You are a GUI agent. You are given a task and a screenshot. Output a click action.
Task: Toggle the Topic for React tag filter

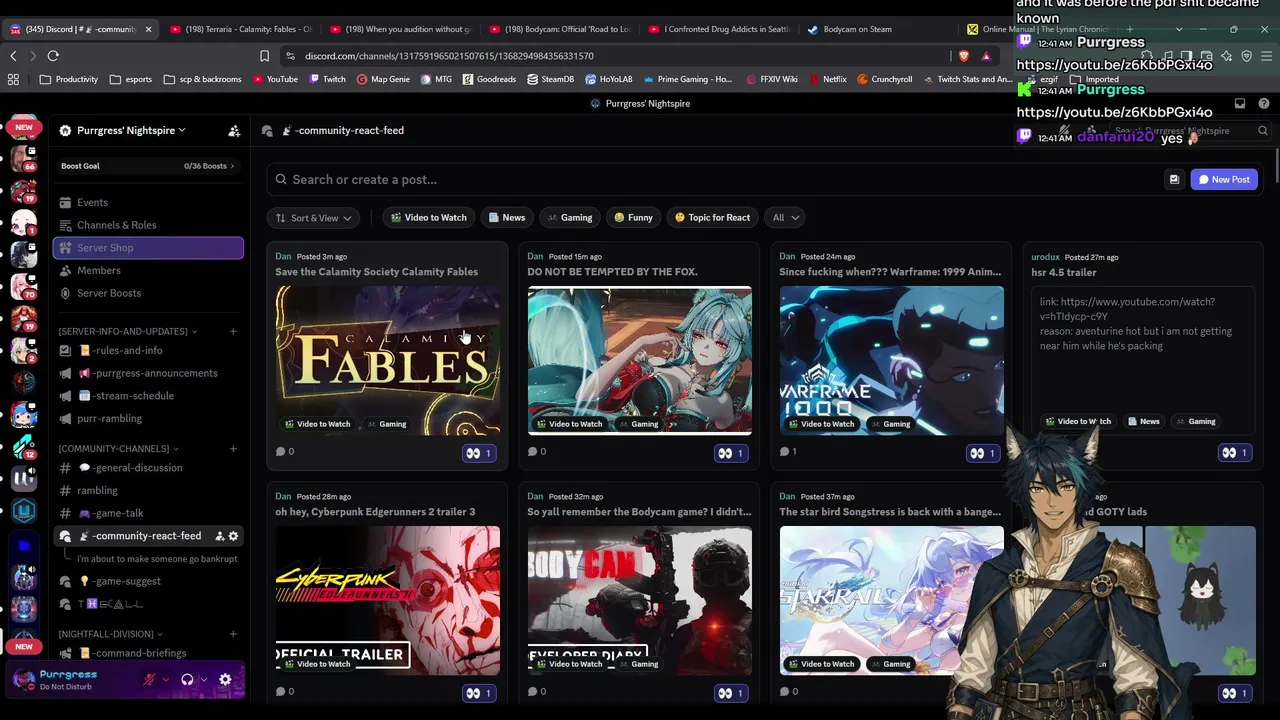tap(712, 218)
